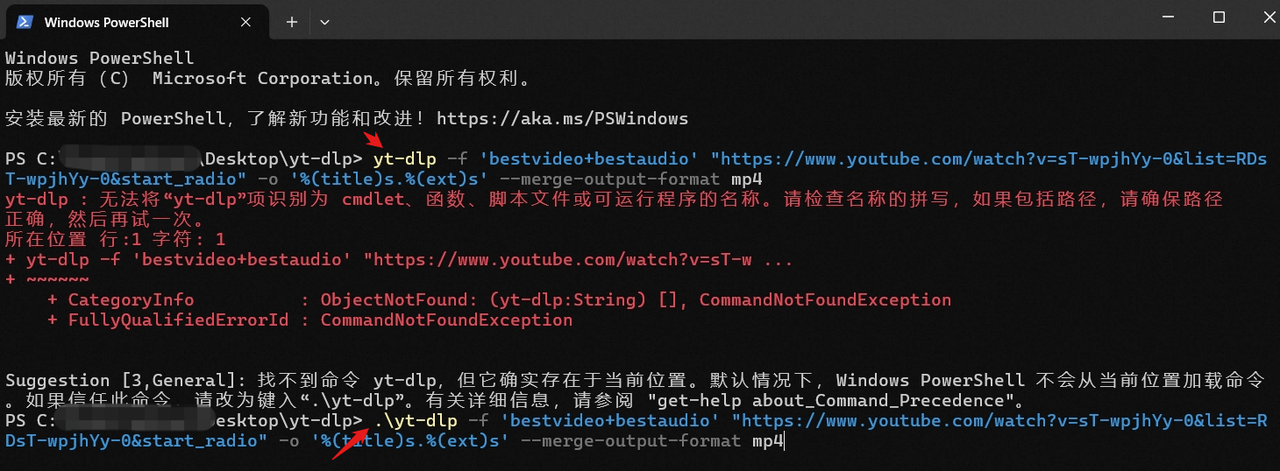Select the Windows PowerShell tab

click(x=137, y=22)
